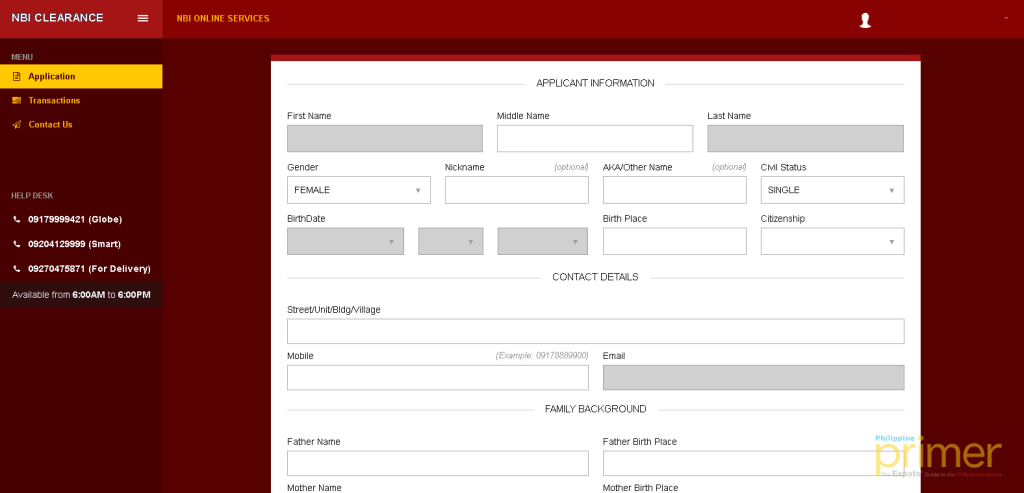The image size is (1024, 493).
Task: Expand the Civil Status dropdown showing SINGLE
Action: coord(832,190)
